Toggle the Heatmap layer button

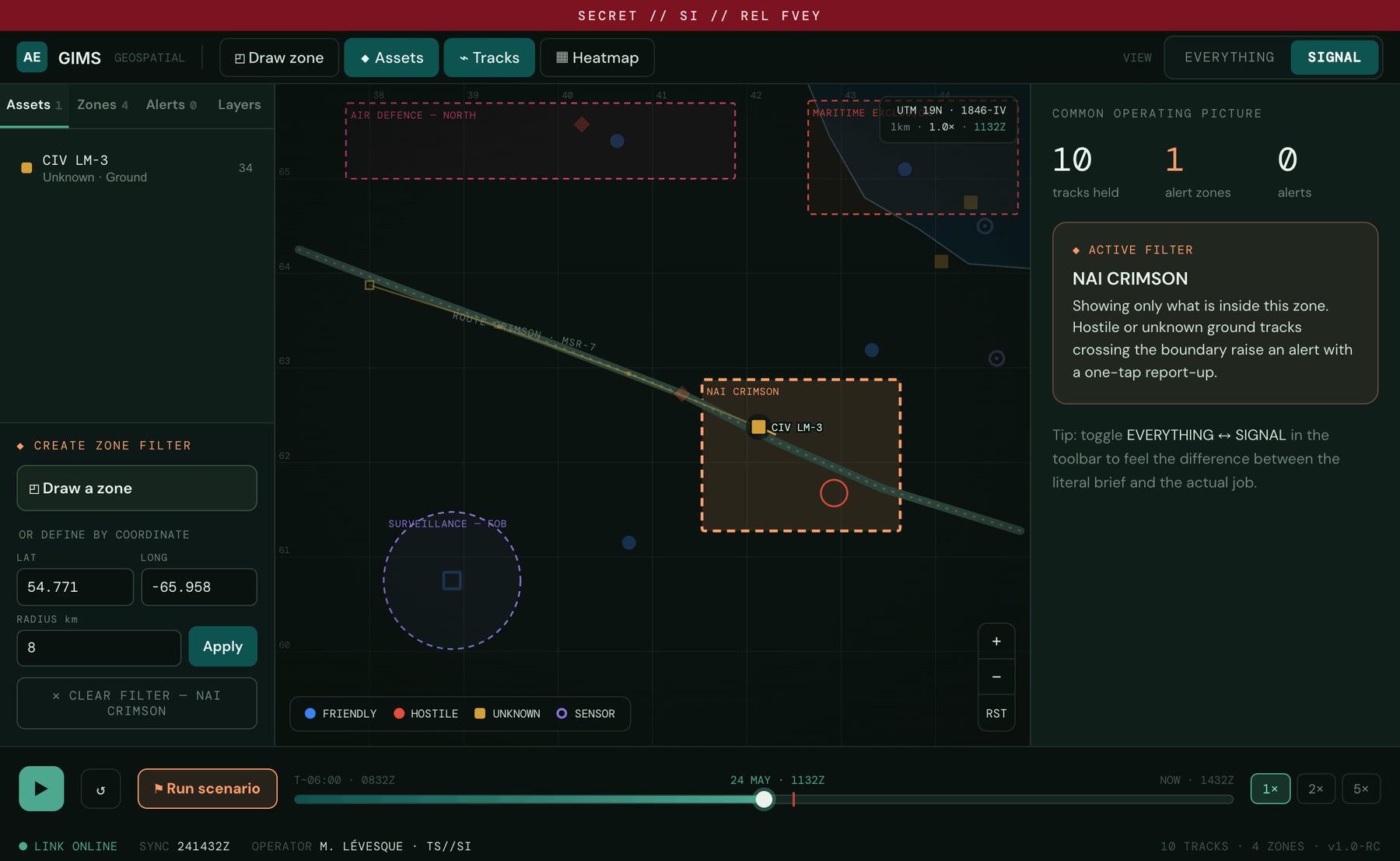[x=597, y=58]
